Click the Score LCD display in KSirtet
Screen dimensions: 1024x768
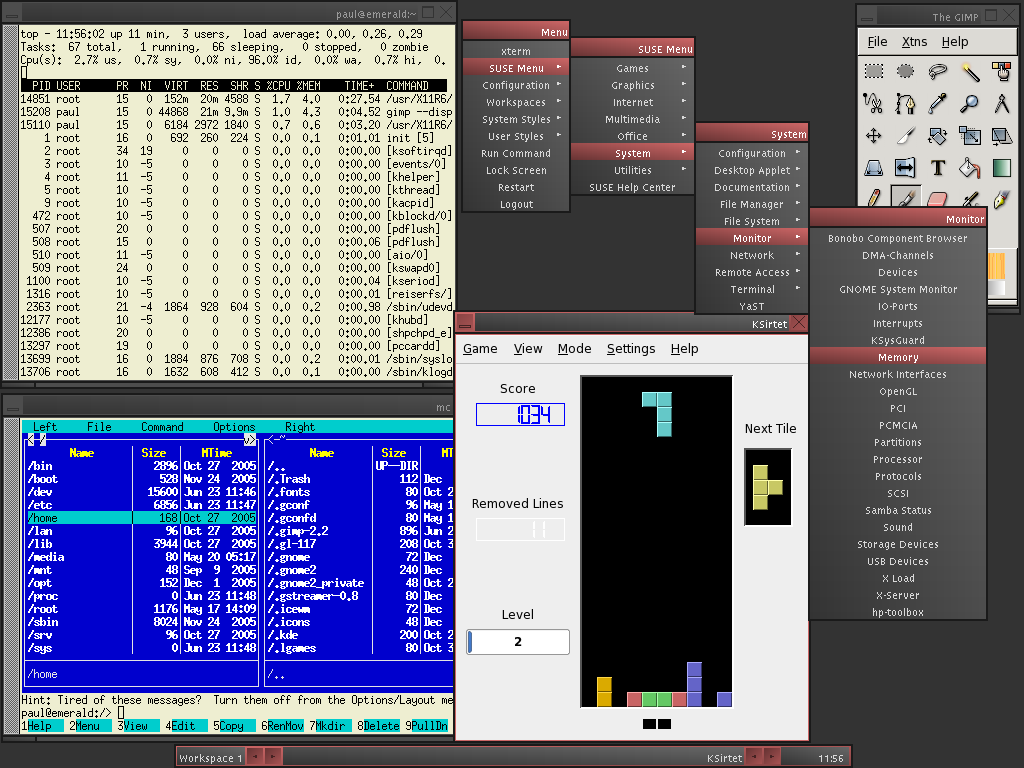tap(520, 415)
